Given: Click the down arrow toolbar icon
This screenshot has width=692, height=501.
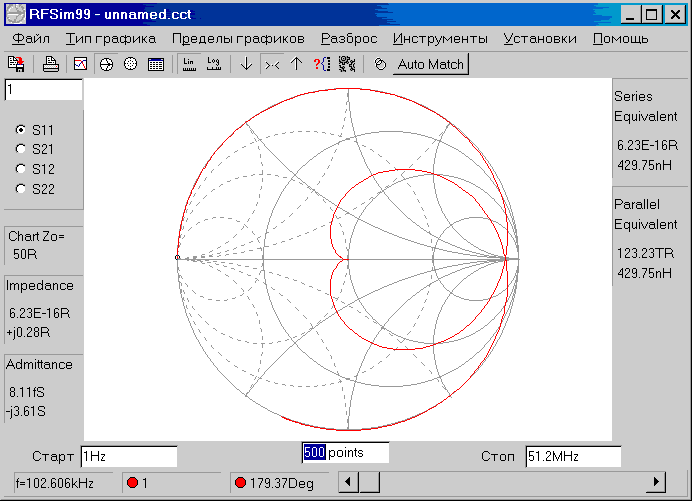Looking at the screenshot, I should pos(246,64).
